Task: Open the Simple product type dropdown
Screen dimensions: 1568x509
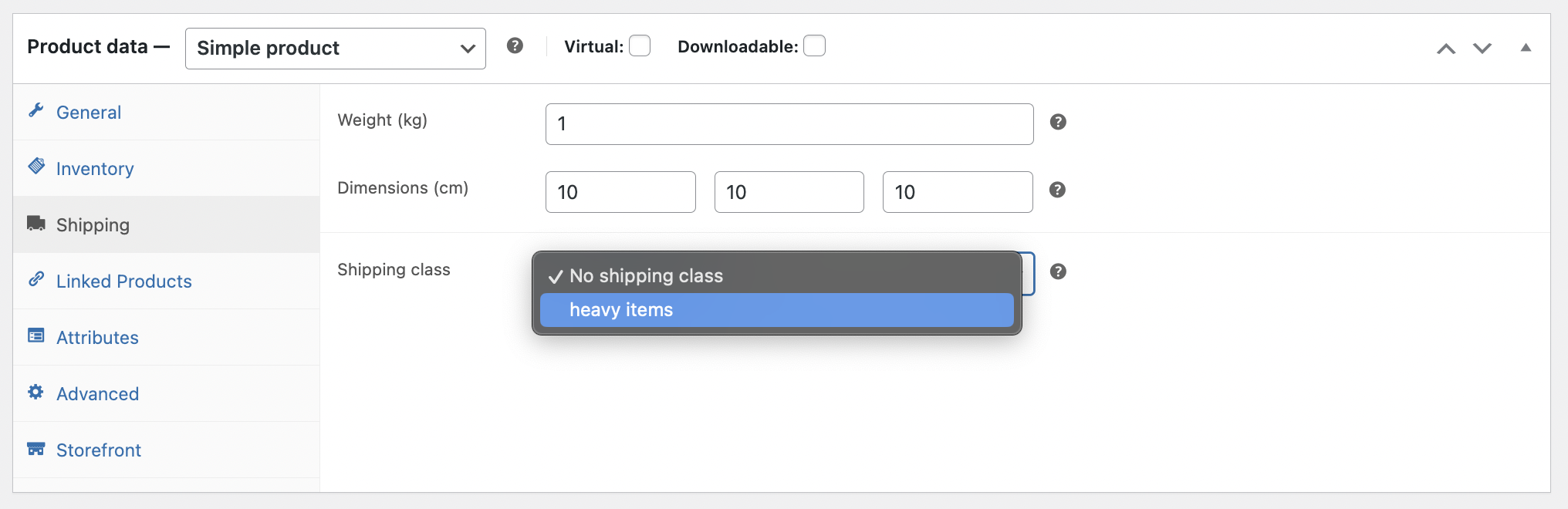Action: tap(335, 48)
